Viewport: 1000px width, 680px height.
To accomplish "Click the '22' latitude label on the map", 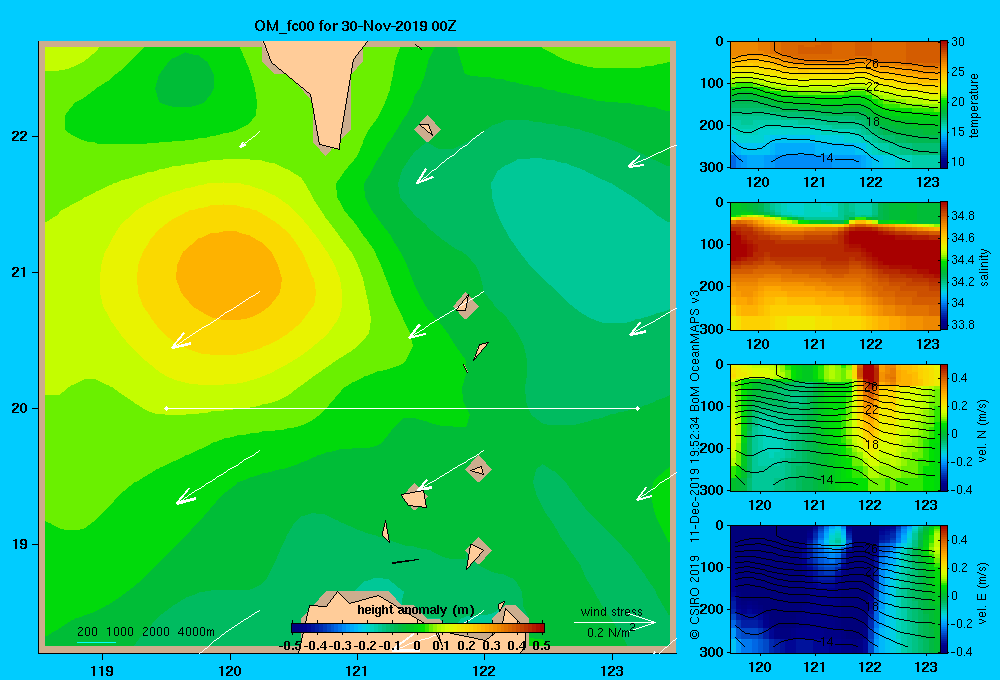I will (20, 136).
